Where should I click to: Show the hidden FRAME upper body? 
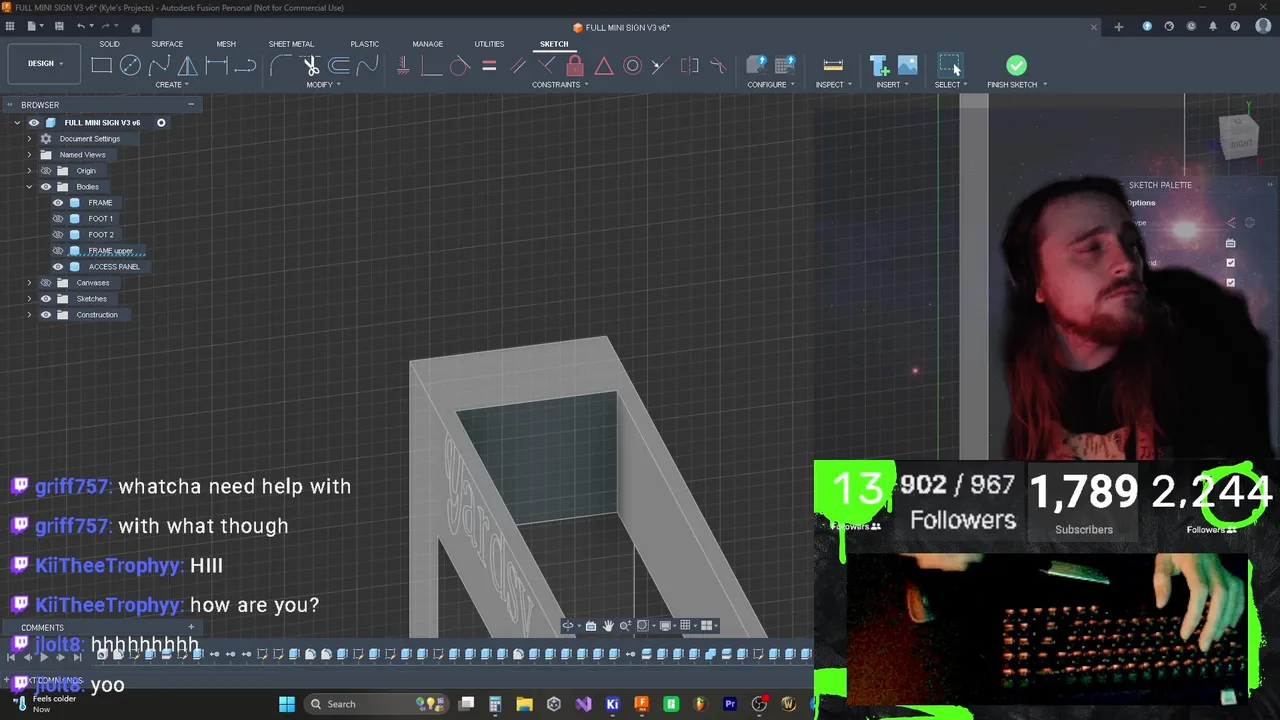pos(58,251)
